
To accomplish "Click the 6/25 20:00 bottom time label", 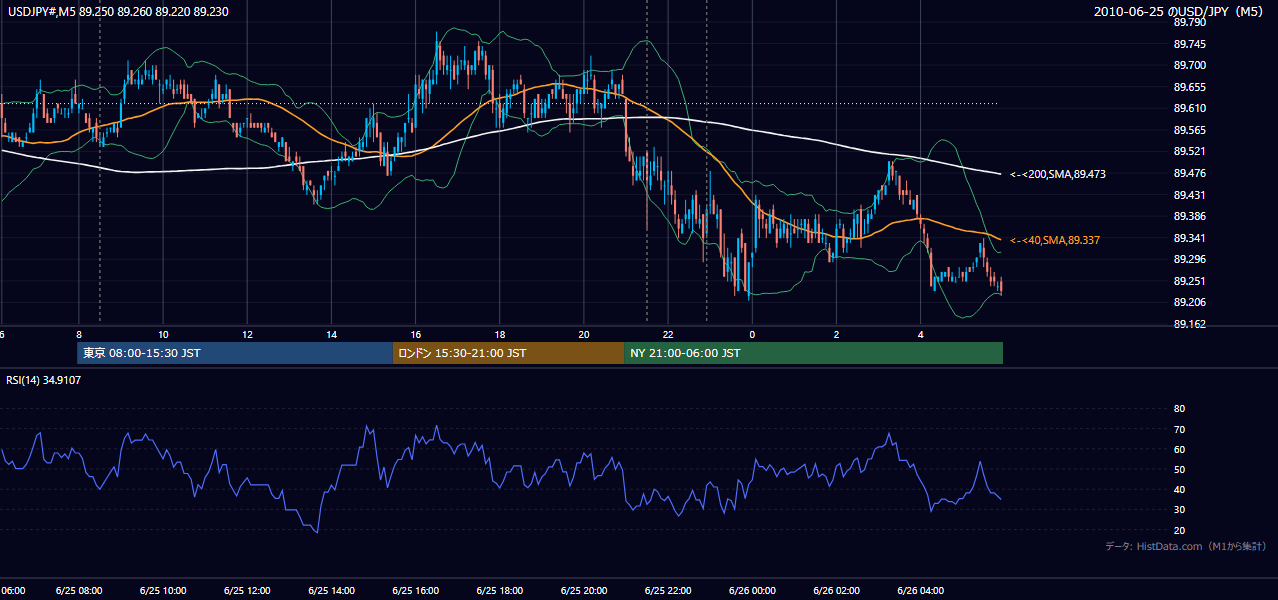I will coord(583,591).
